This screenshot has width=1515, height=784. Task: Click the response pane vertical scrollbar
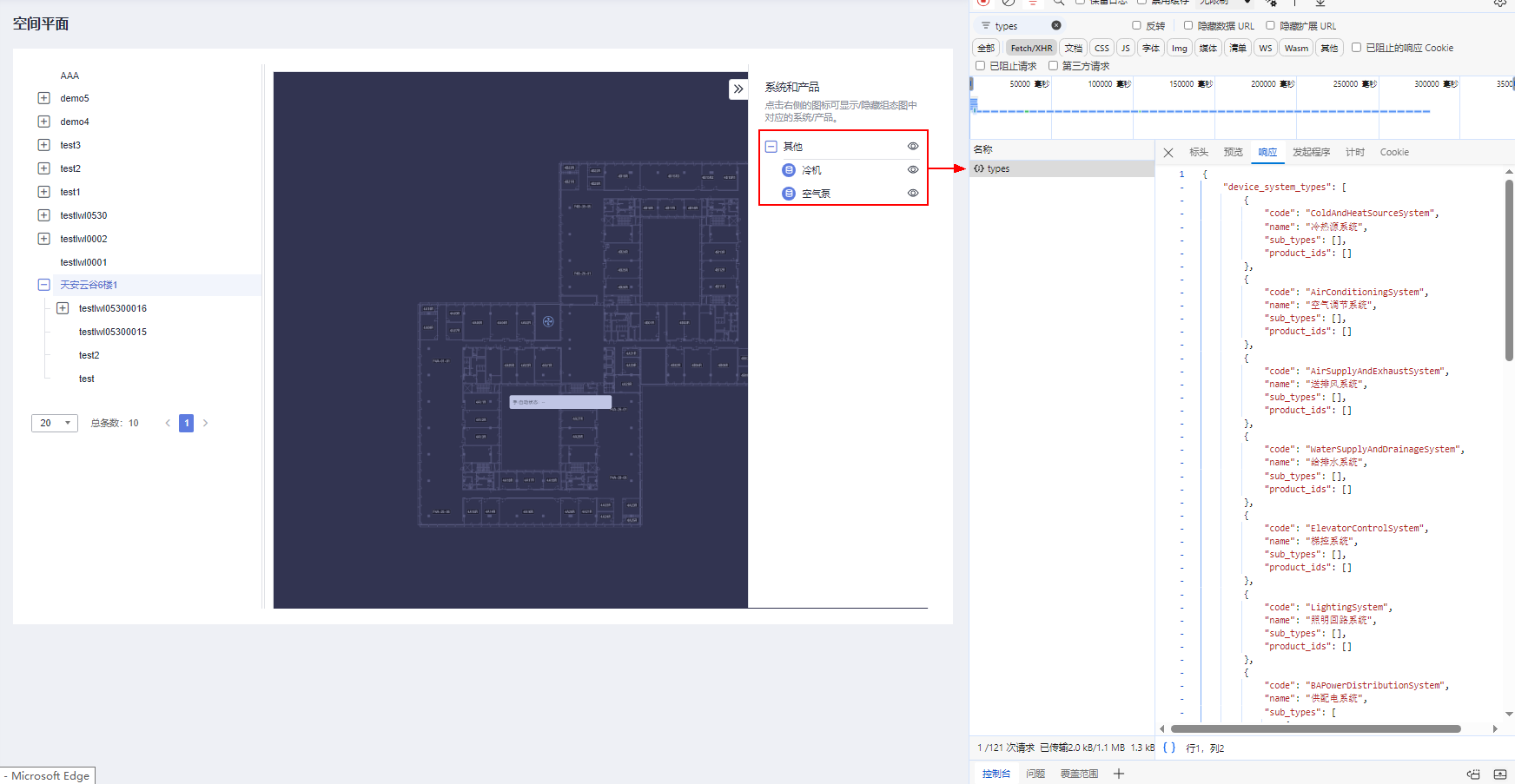[x=1509, y=269]
